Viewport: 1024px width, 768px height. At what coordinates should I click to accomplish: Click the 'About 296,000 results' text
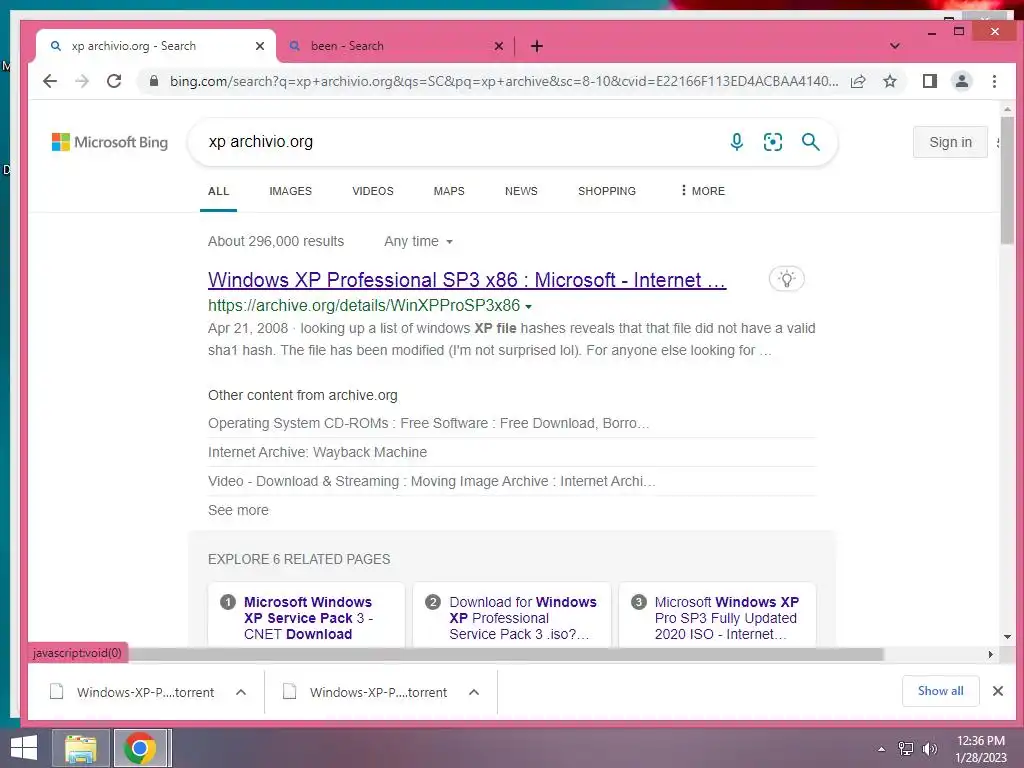(x=276, y=242)
